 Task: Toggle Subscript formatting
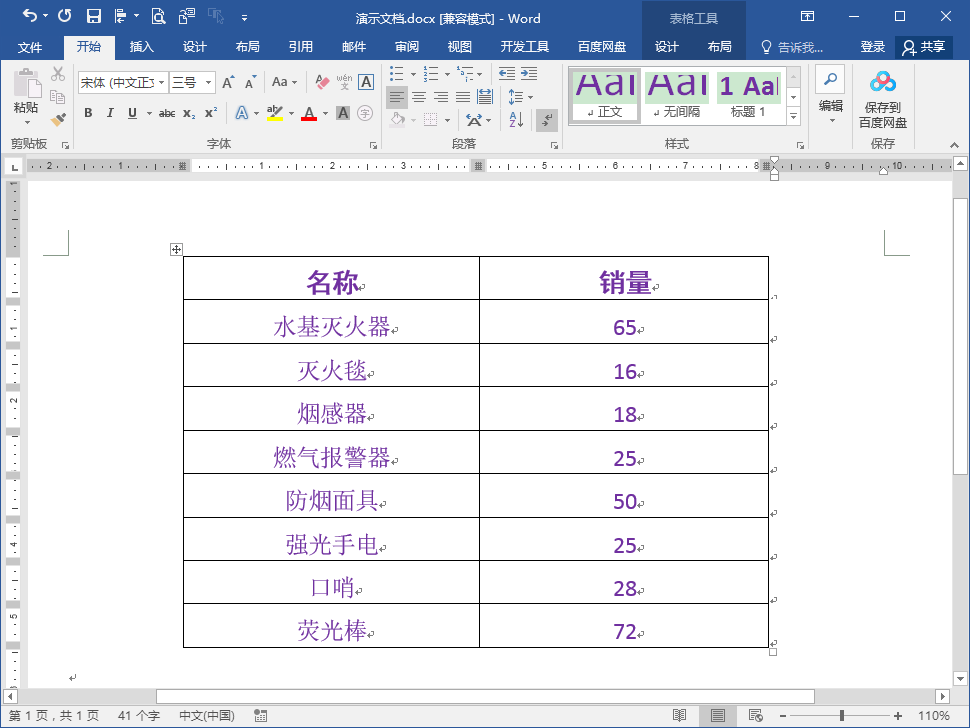pyautogui.click(x=189, y=113)
